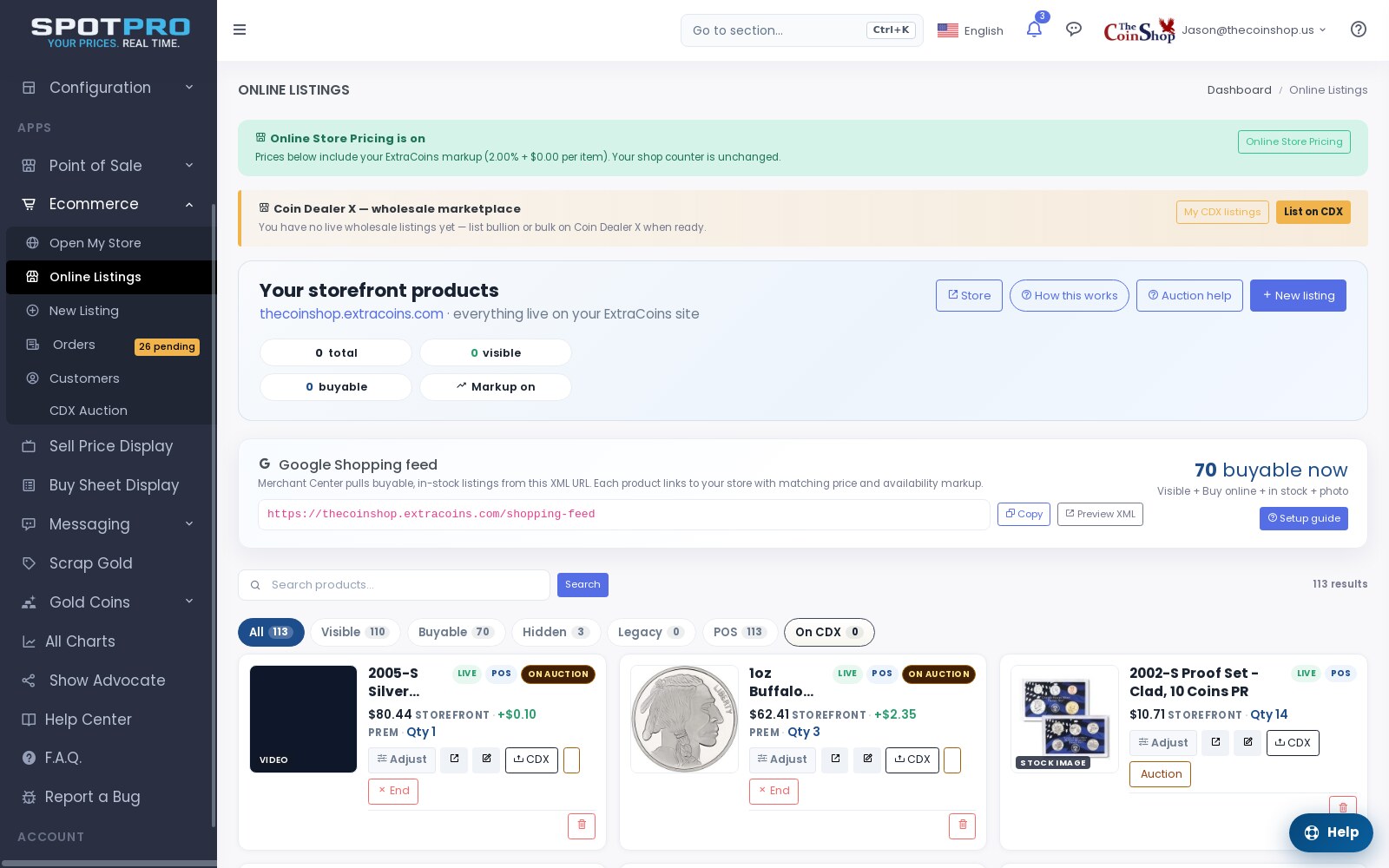Viewport: 1389px width, 868px height.
Task: Delete the 2005-S Silver listing via trash icon
Action: click(x=582, y=825)
